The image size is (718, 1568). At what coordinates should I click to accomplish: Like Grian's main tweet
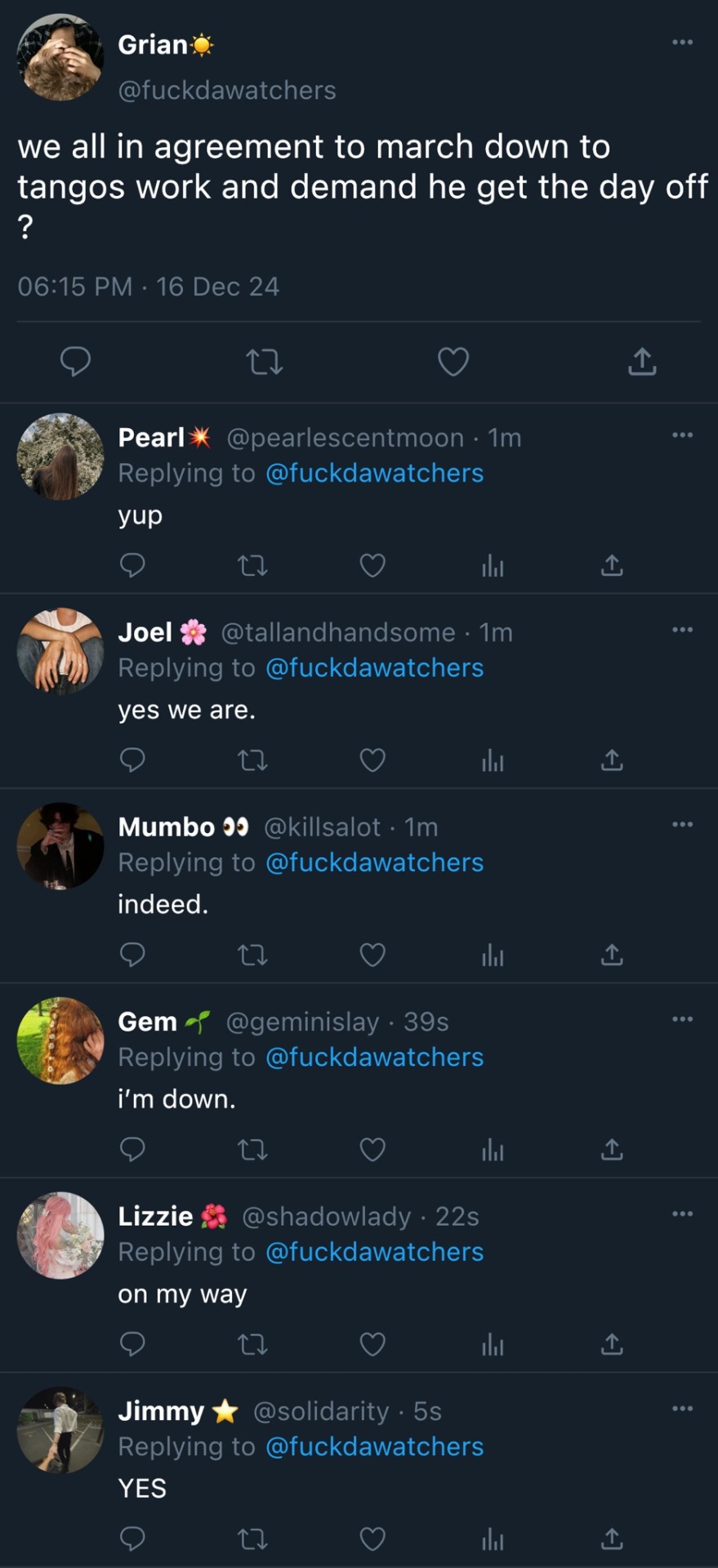[453, 361]
